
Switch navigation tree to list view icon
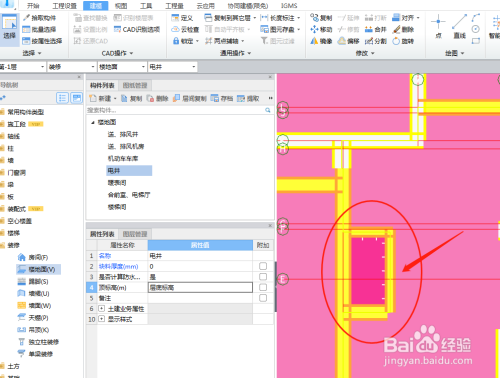(62, 98)
